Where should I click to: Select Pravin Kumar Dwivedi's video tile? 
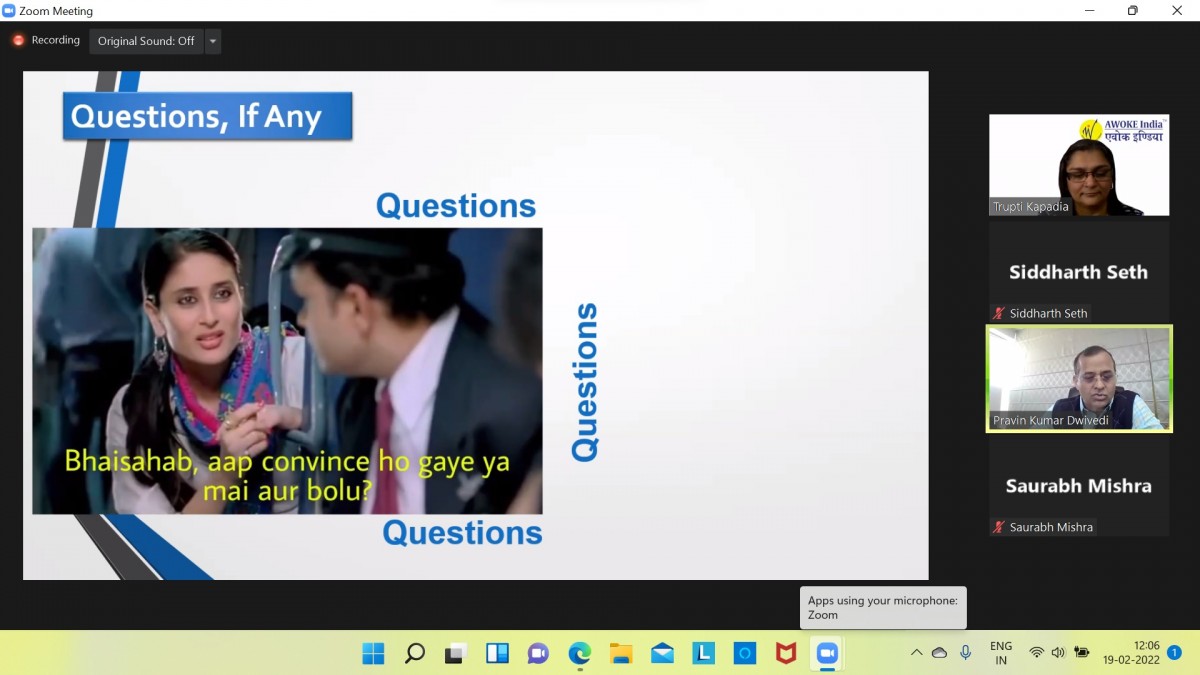point(1079,379)
